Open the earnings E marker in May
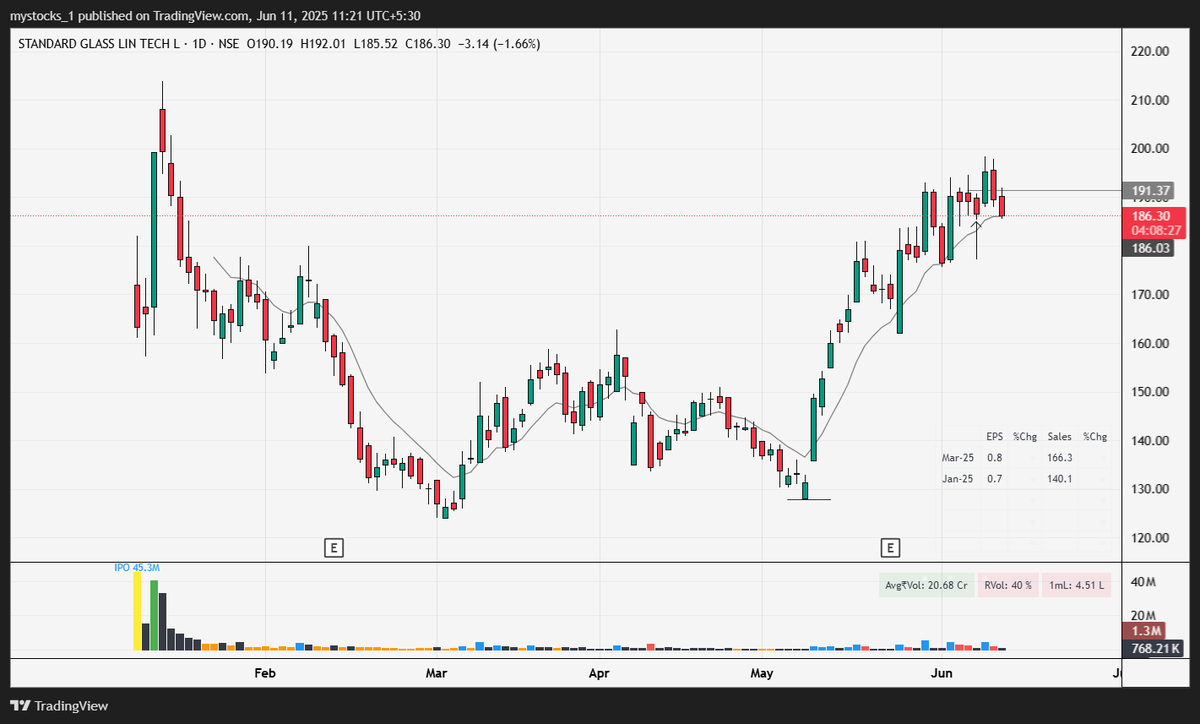Image resolution: width=1200 pixels, height=724 pixels. point(889,547)
